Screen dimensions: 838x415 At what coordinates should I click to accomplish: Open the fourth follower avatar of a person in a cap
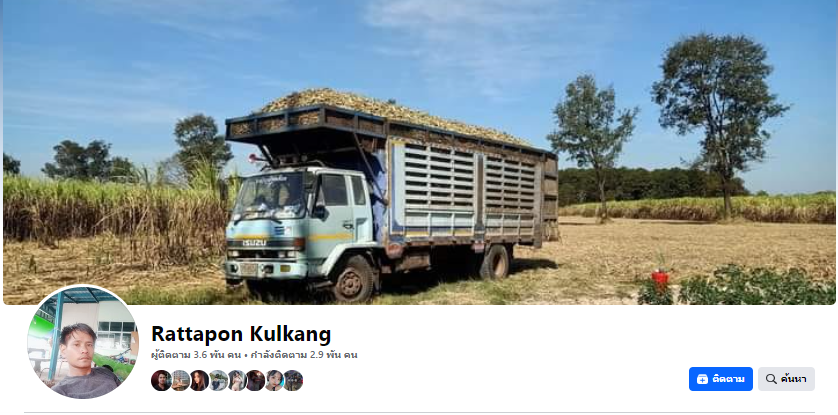(x=218, y=381)
